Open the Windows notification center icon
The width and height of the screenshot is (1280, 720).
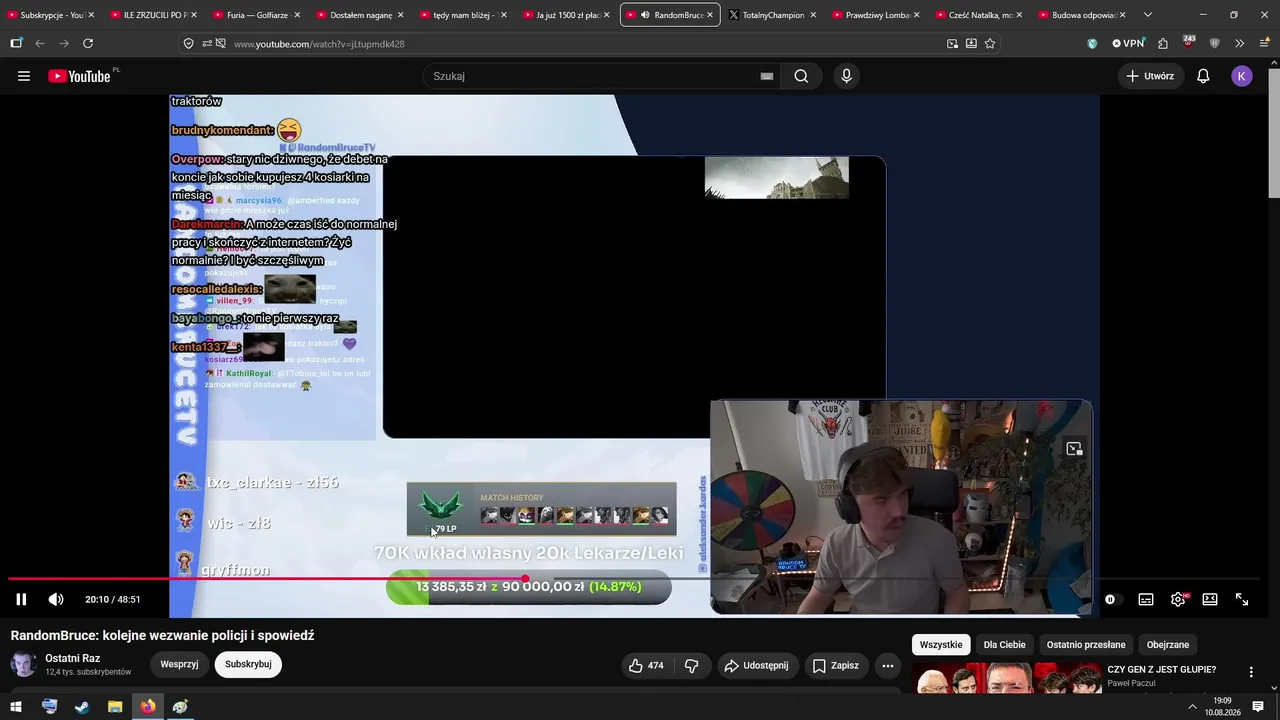pyautogui.click(x=1258, y=706)
